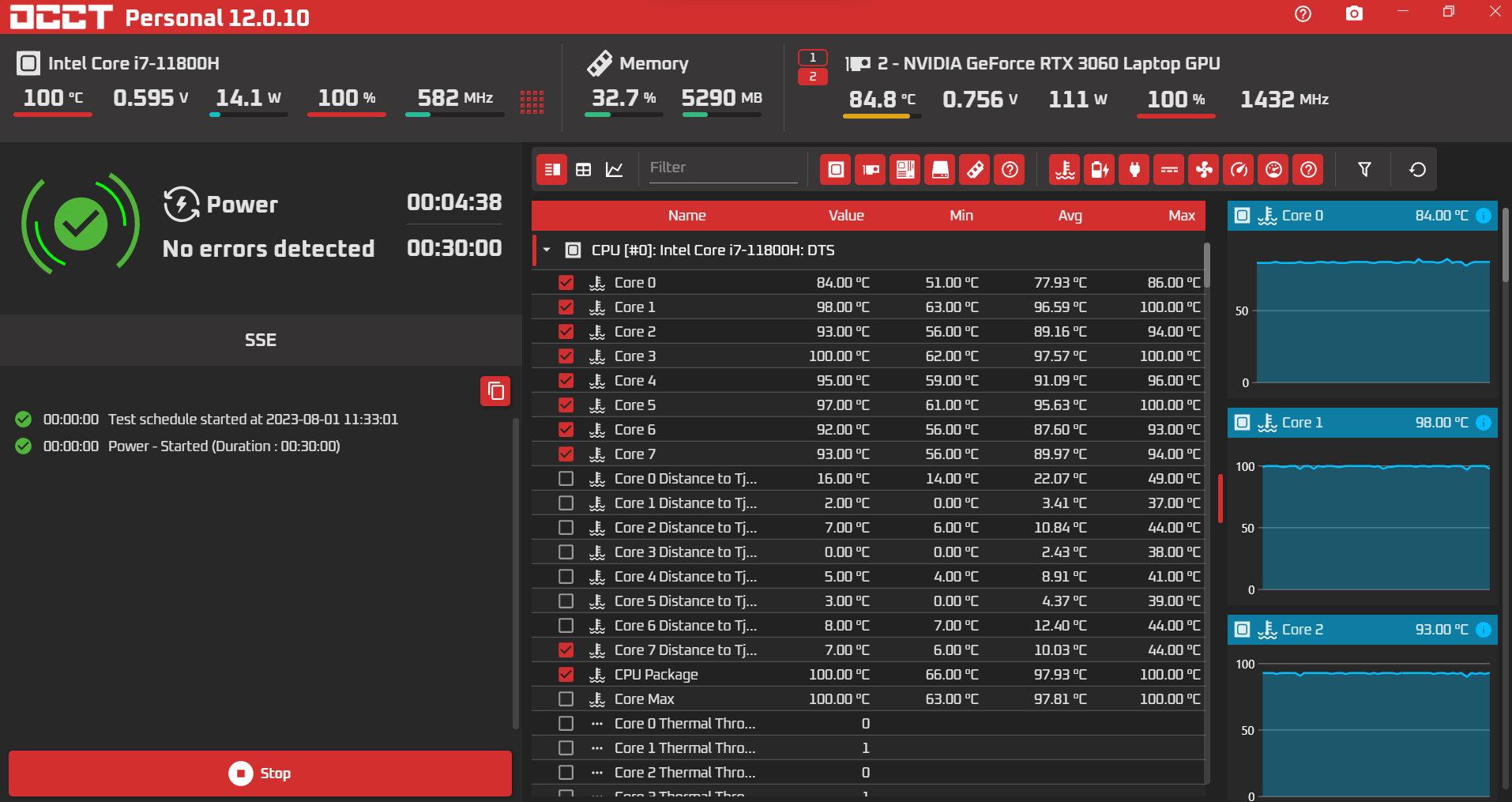Uncheck the Core 5 sensor checkbox
The width and height of the screenshot is (1512, 802).
tap(566, 405)
